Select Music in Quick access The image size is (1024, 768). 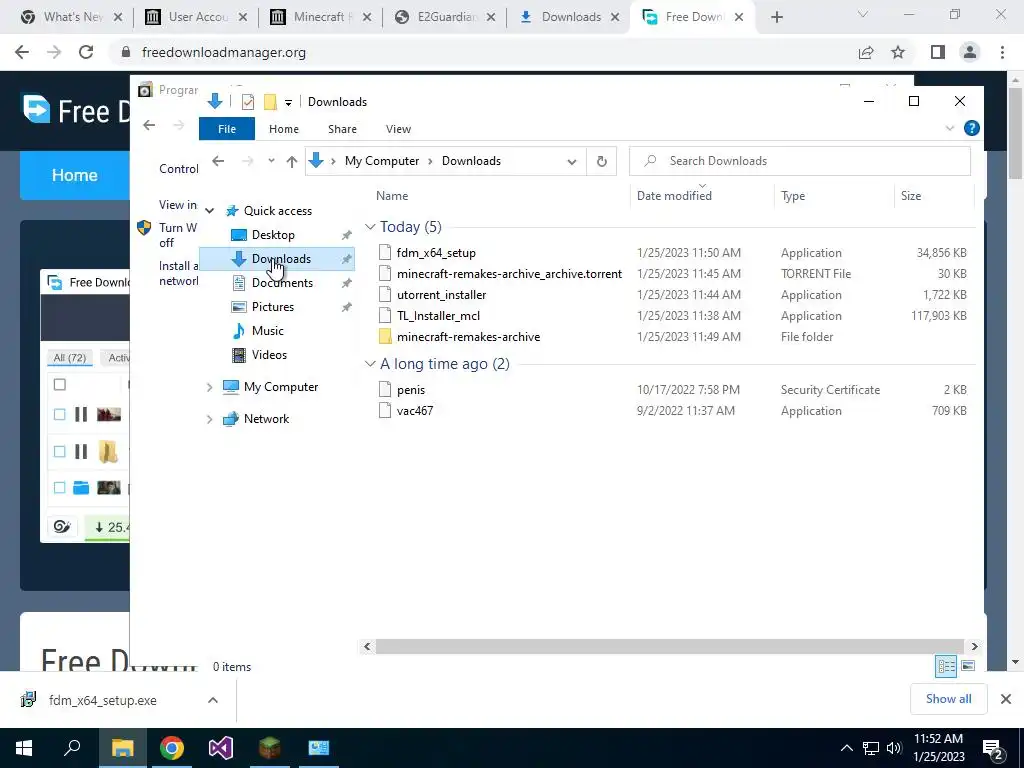tap(268, 331)
